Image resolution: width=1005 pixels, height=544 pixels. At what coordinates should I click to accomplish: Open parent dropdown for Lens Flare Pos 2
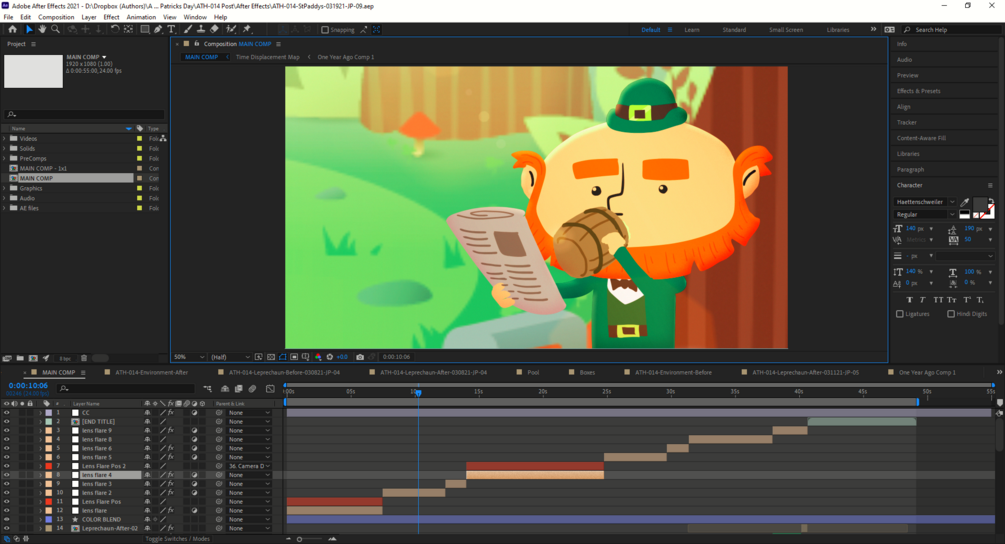click(x=249, y=466)
